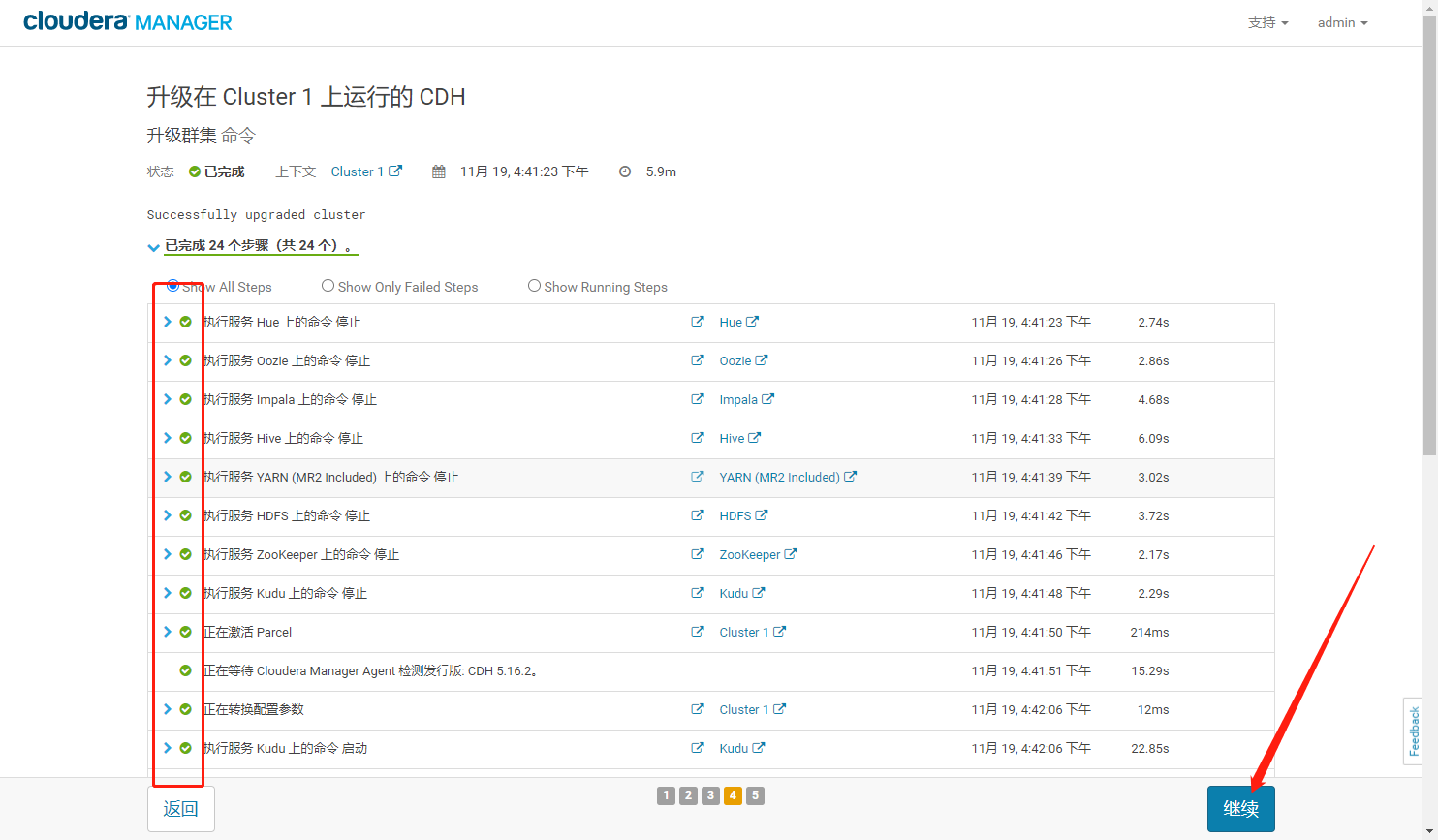
Task: Collapse the completed 24 steps summary
Action: (x=153, y=247)
